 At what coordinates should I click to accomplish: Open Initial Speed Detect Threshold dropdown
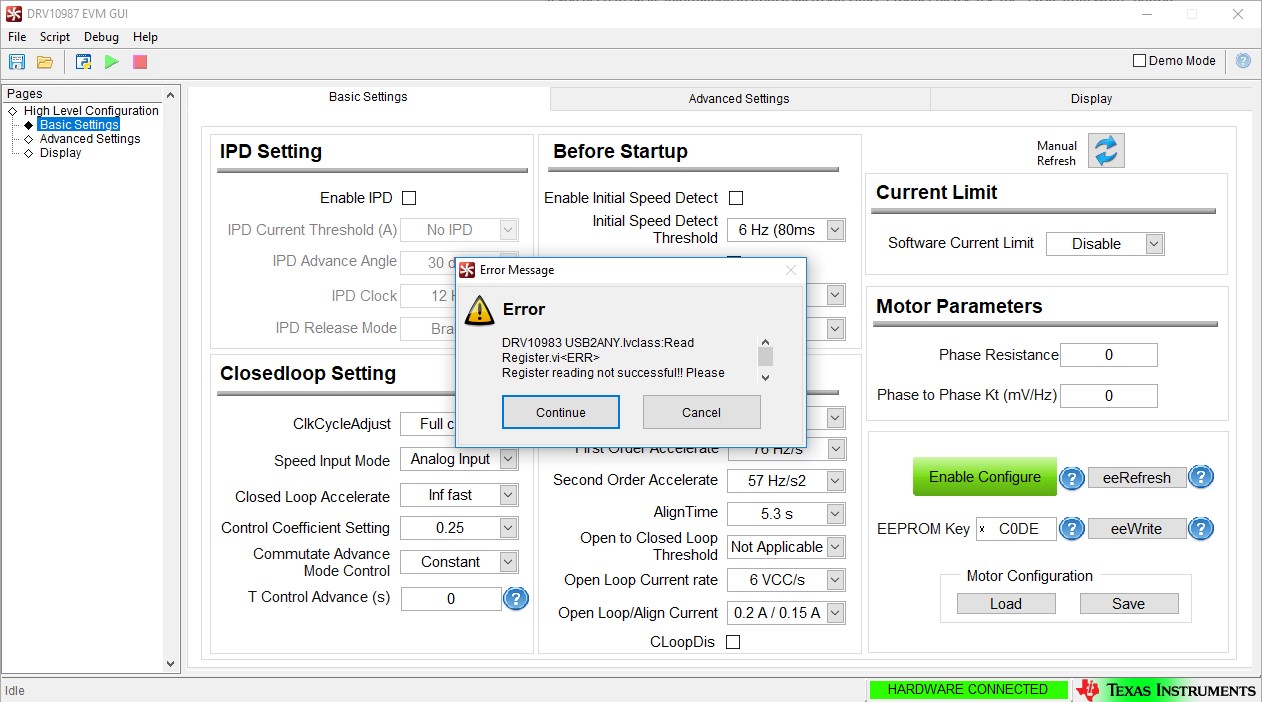tap(836, 230)
